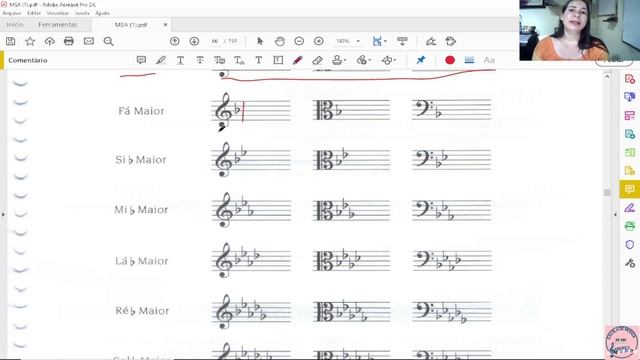Open the line thickness control
The width and height of the screenshot is (640, 360).
click(x=469, y=60)
